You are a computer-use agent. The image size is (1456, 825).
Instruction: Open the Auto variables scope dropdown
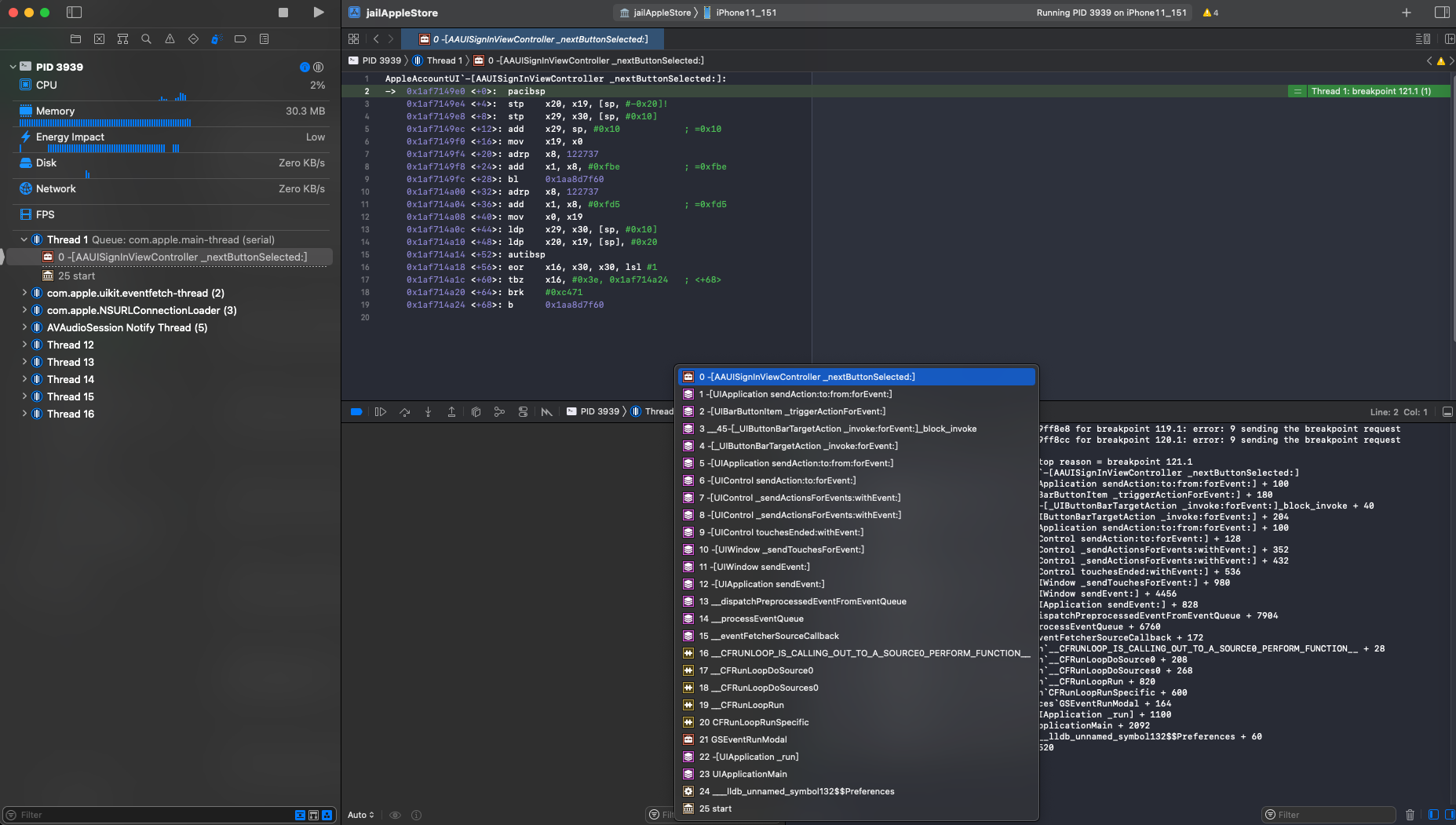tap(361, 815)
